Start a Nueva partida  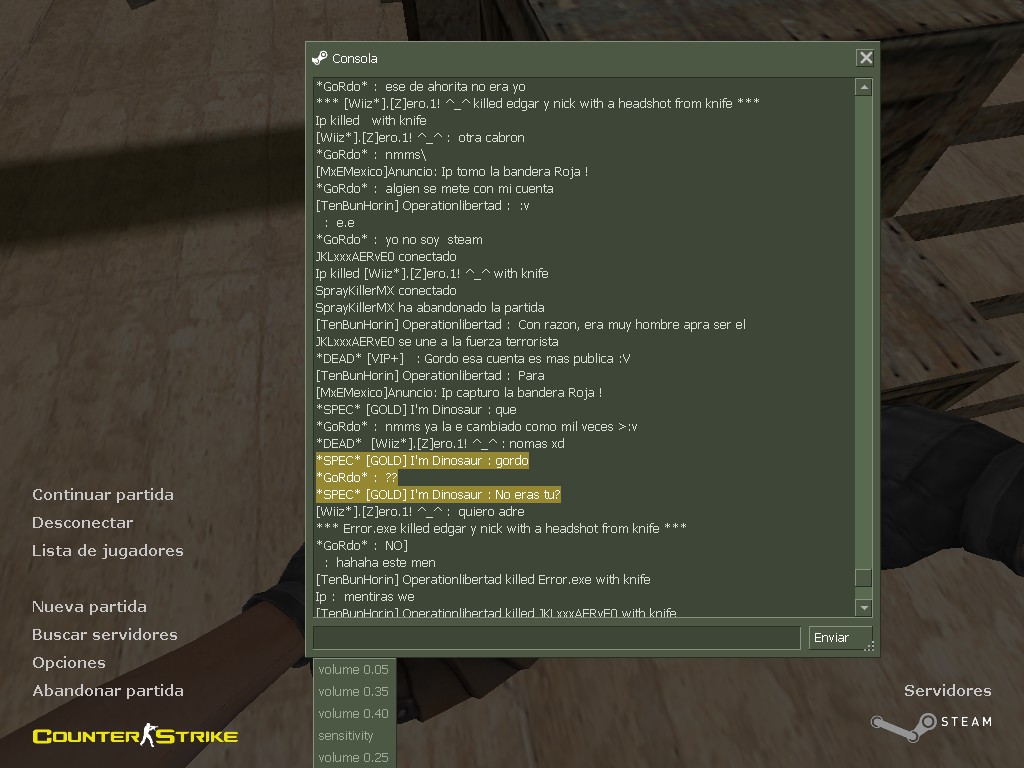click(89, 607)
